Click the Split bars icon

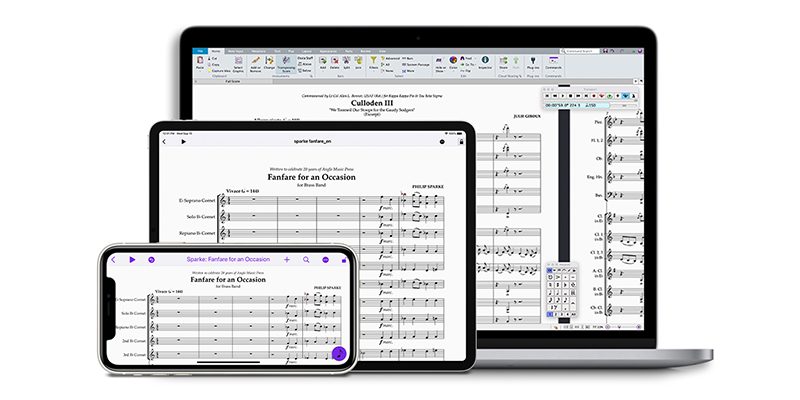(x=346, y=60)
